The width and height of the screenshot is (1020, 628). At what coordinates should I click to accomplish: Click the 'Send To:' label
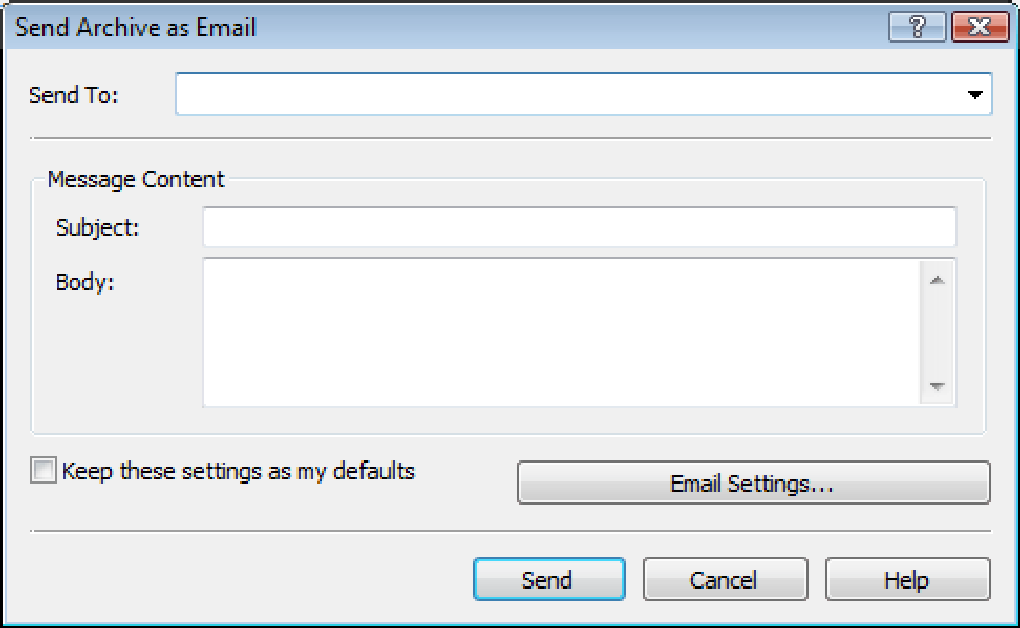tap(74, 96)
